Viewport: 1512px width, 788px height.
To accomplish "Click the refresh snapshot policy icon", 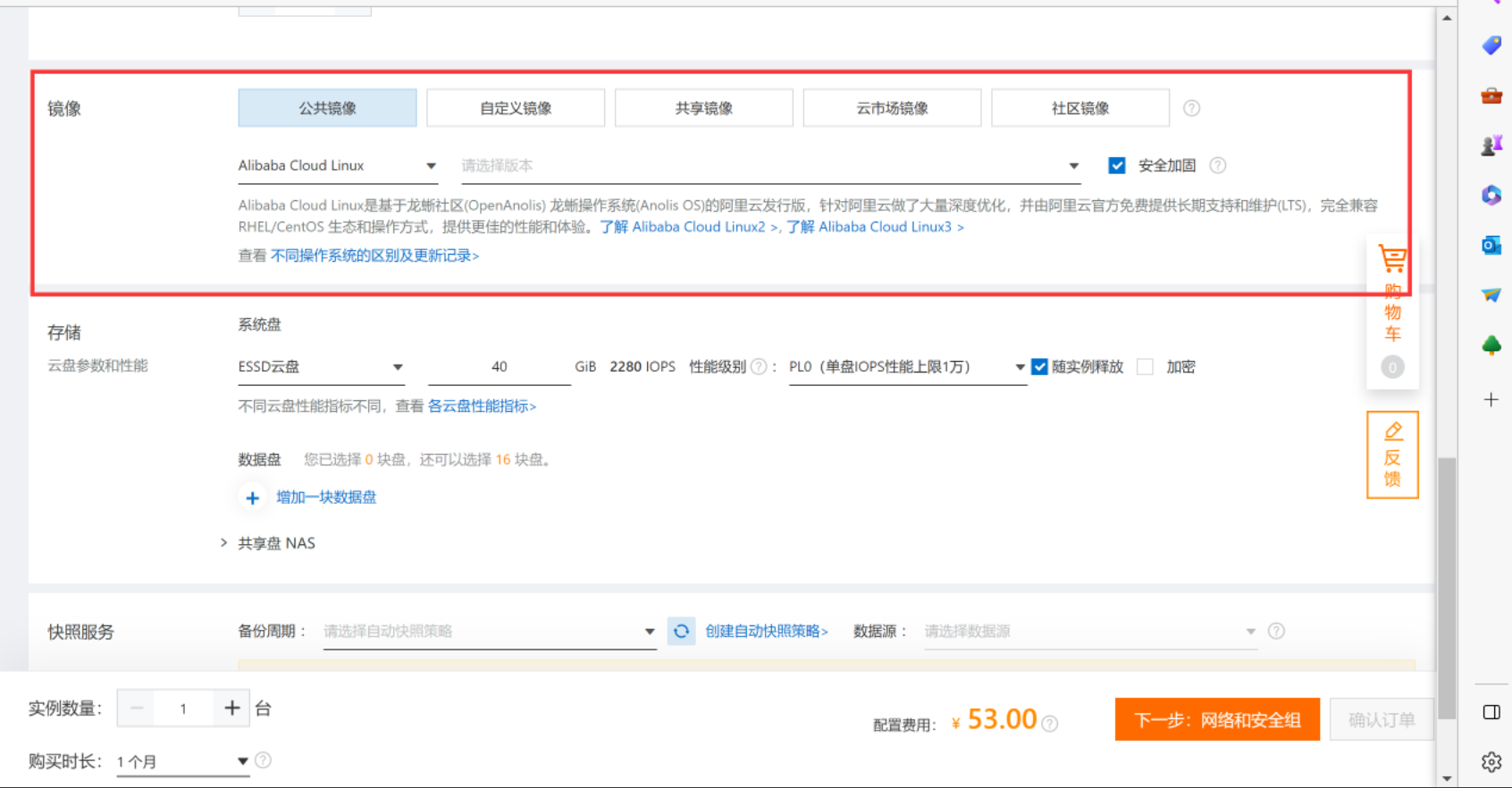I will point(681,632).
